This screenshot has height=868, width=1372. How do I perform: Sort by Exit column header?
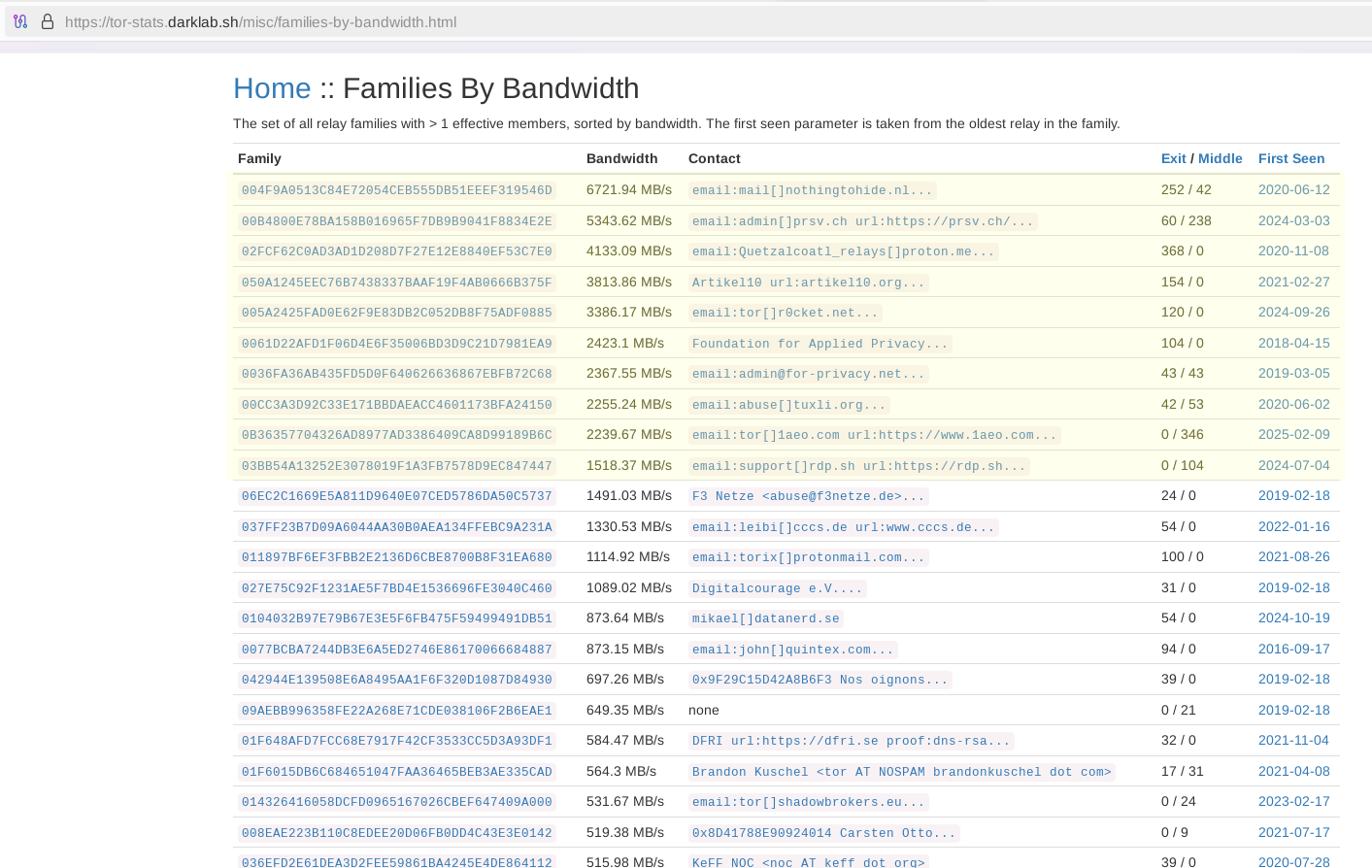coord(1174,158)
